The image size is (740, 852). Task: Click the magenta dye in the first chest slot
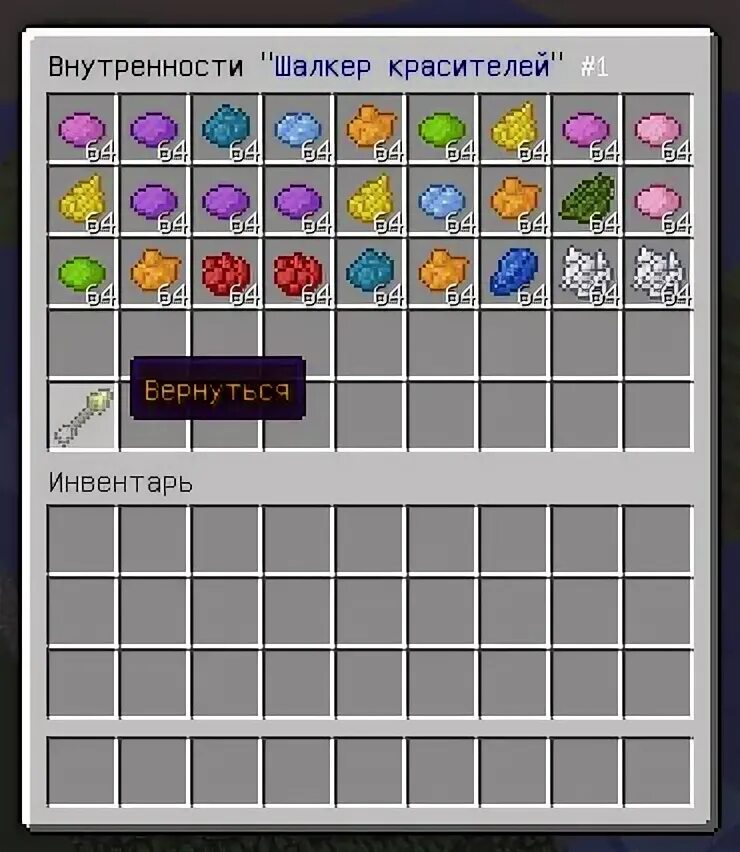point(83,129)
